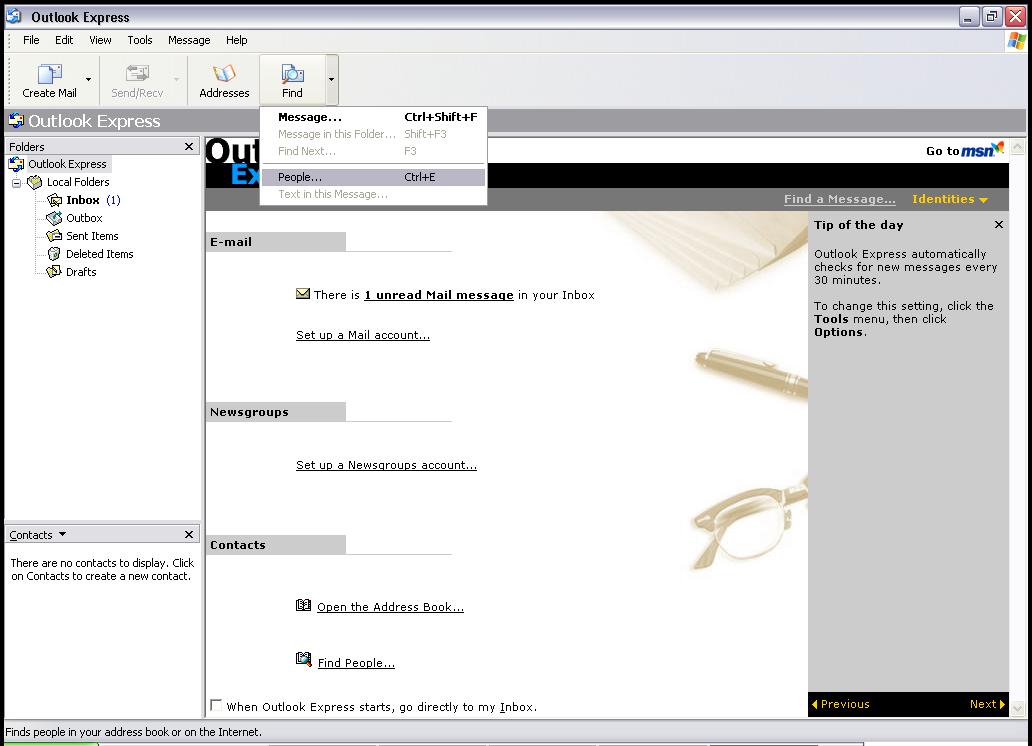Click the Outlook Express banner icon

(x=16, y=120)
